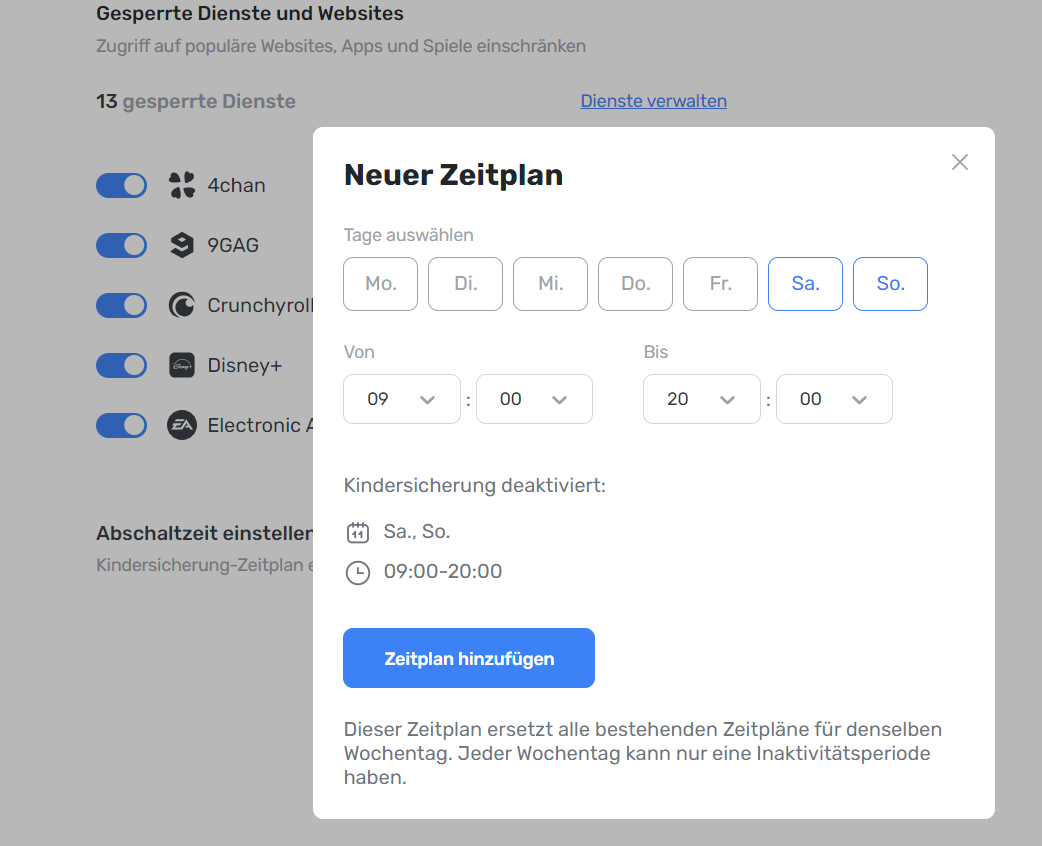
Task: Toggle the Do. day button
Action: pos(635,284)
